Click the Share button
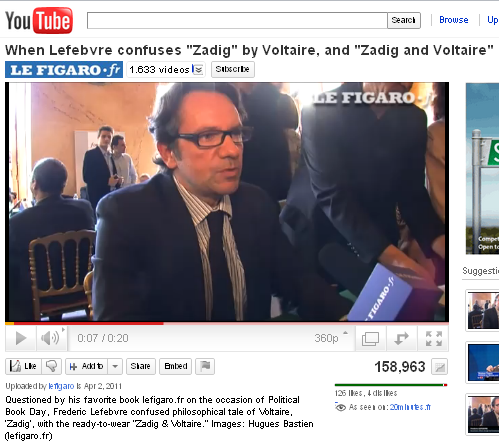The width and height of the screenshot is (499, 445). pyautogui.click(x=140, y=366)
